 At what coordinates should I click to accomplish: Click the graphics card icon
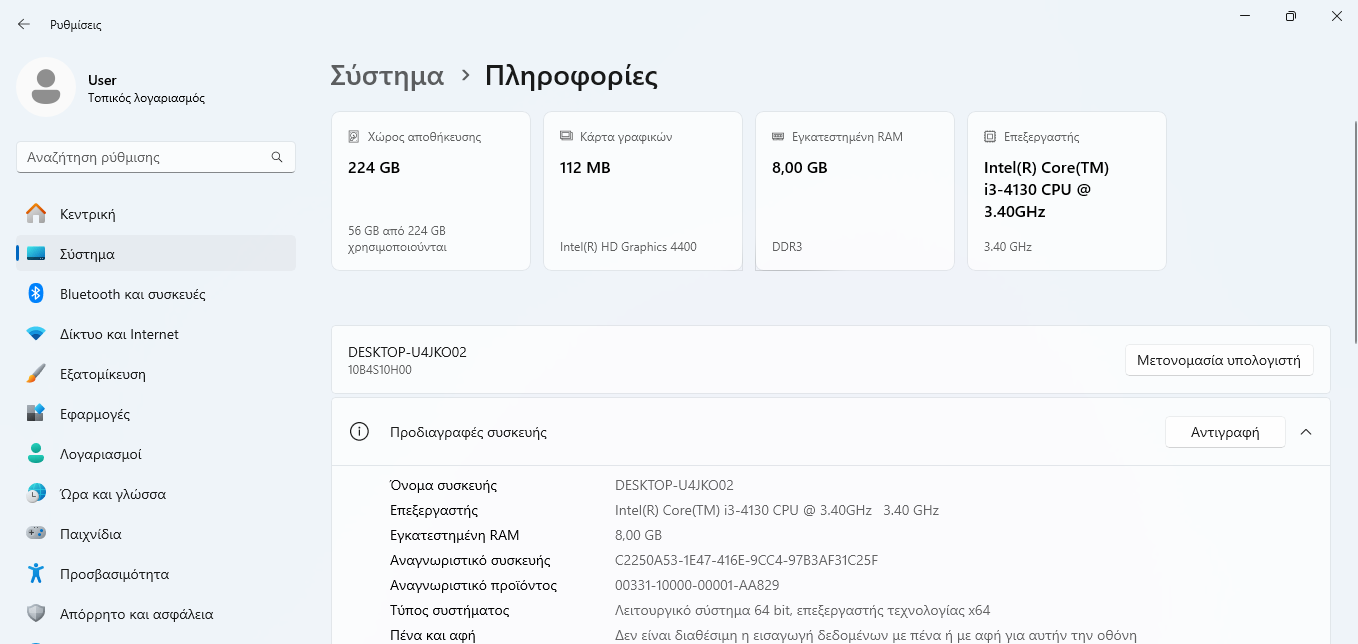pyautogui.click(x=566, y=137)
